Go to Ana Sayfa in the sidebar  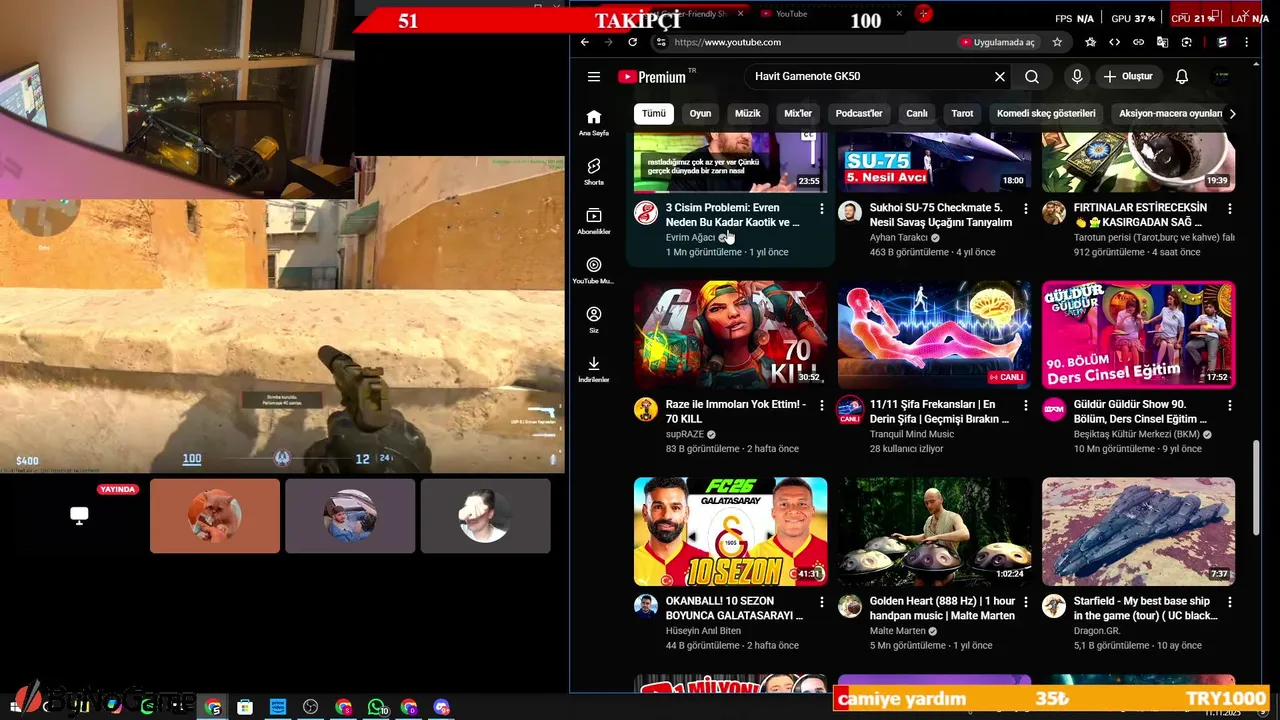[594, 122]
